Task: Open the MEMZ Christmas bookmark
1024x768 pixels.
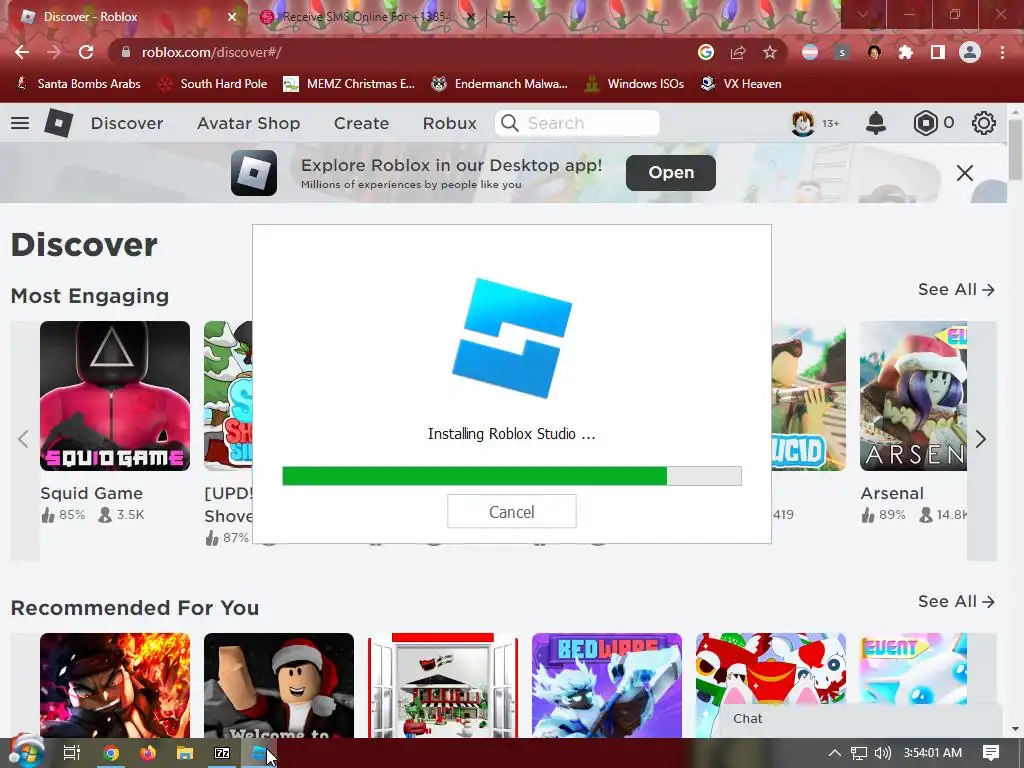Action: click(349, 84)
